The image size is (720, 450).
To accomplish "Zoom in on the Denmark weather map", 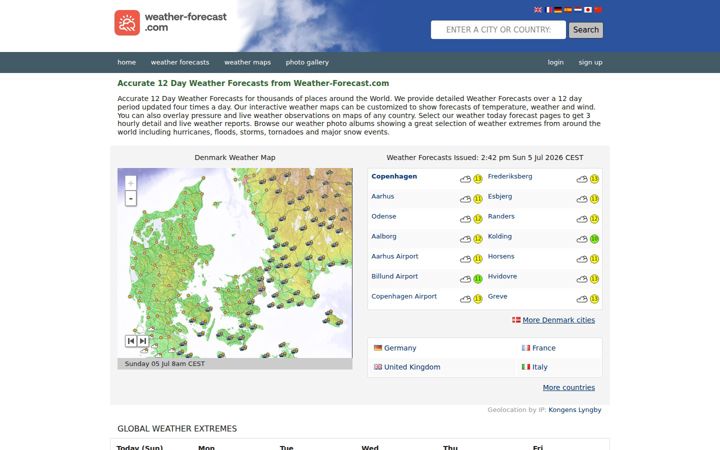I will 131,183.
